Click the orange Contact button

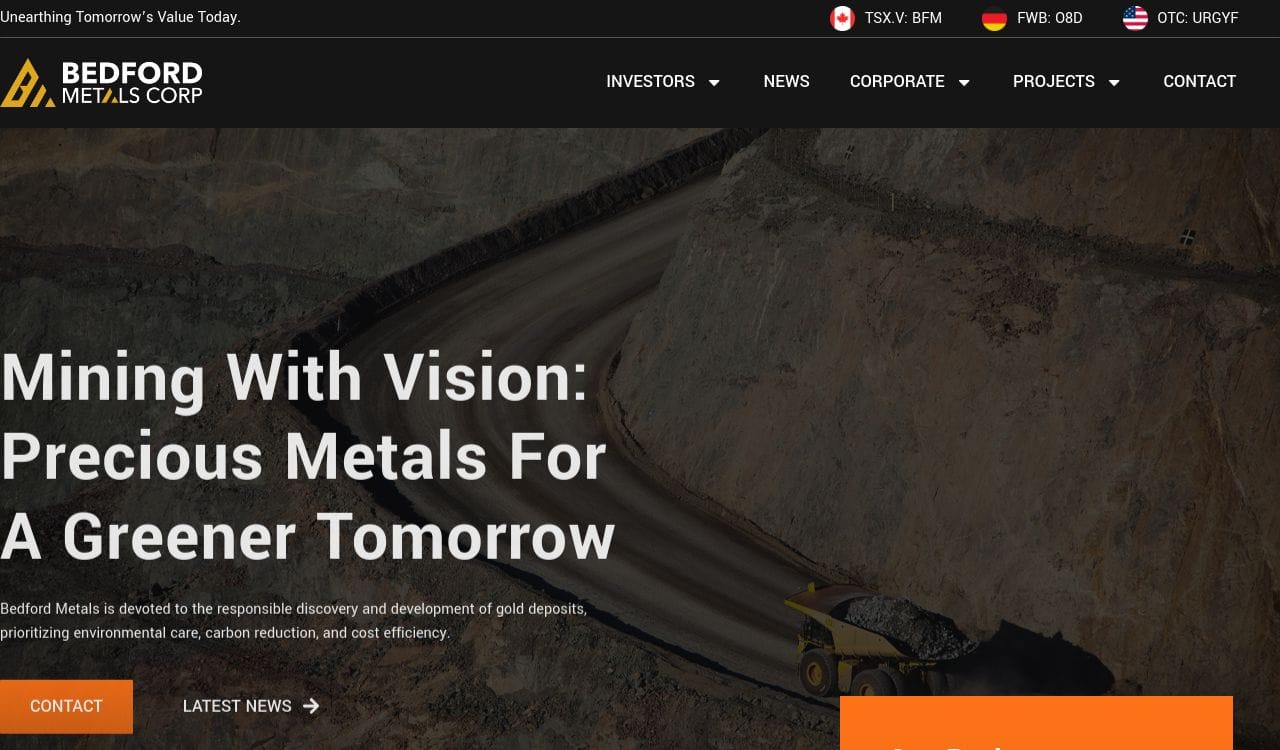[66, 706]
